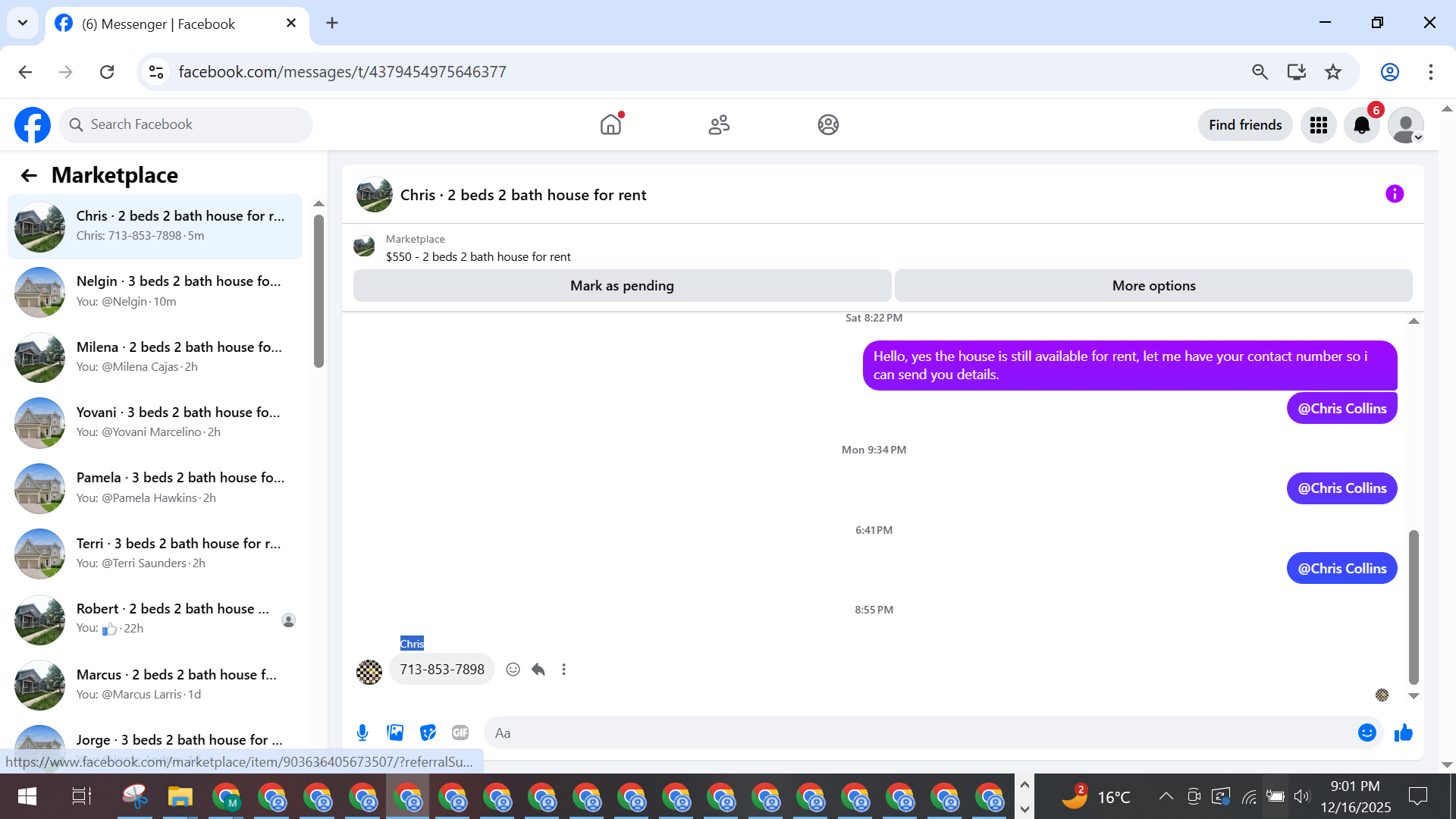Open Nelgin 3 beds 2 bath conversation
The image size is (1456, 819).
155,292
